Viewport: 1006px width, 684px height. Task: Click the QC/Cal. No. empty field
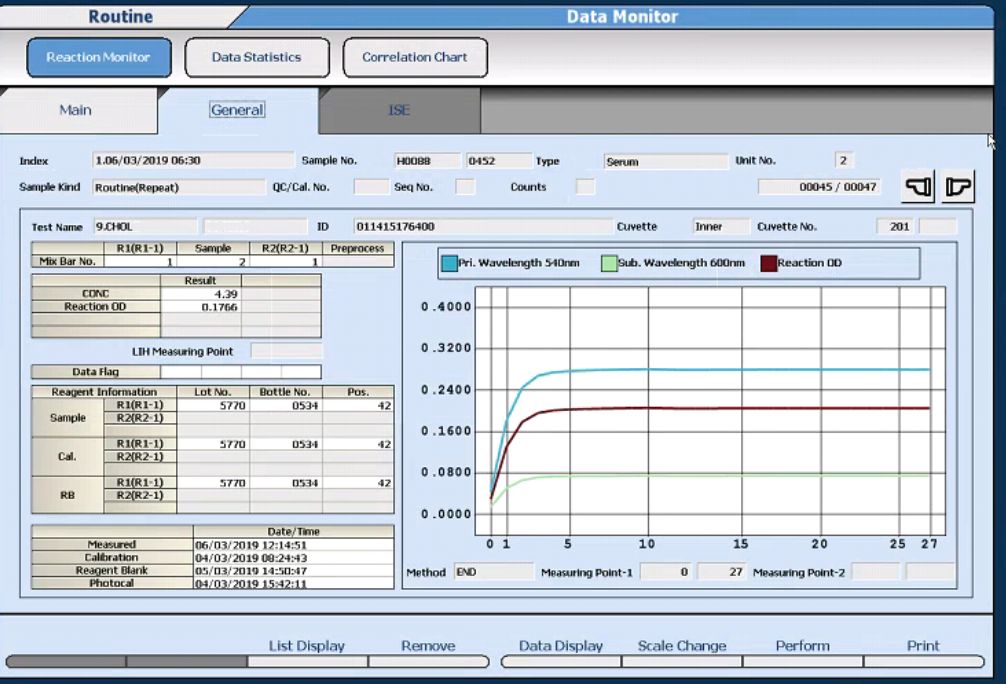371,187
